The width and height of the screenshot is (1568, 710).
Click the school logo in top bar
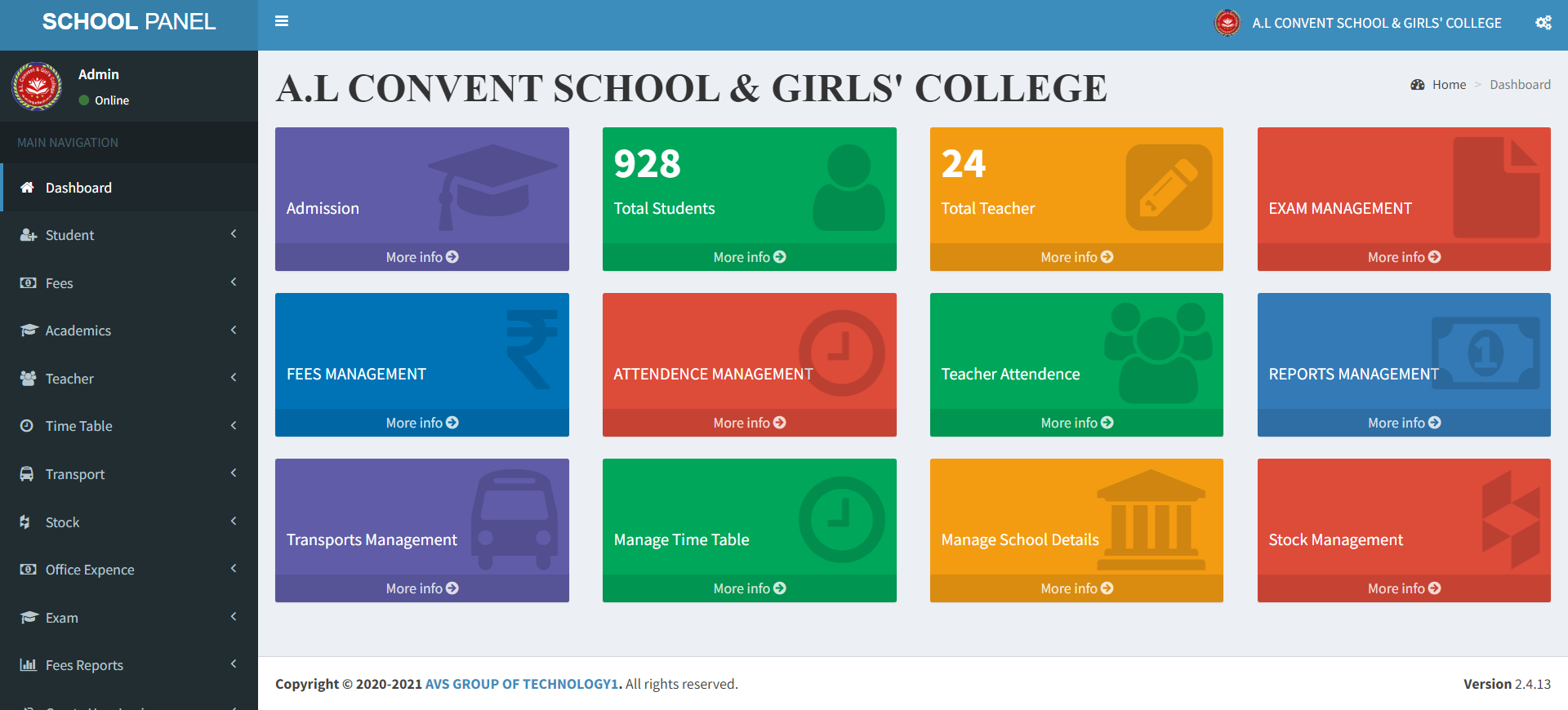(x=1227, y=23)
